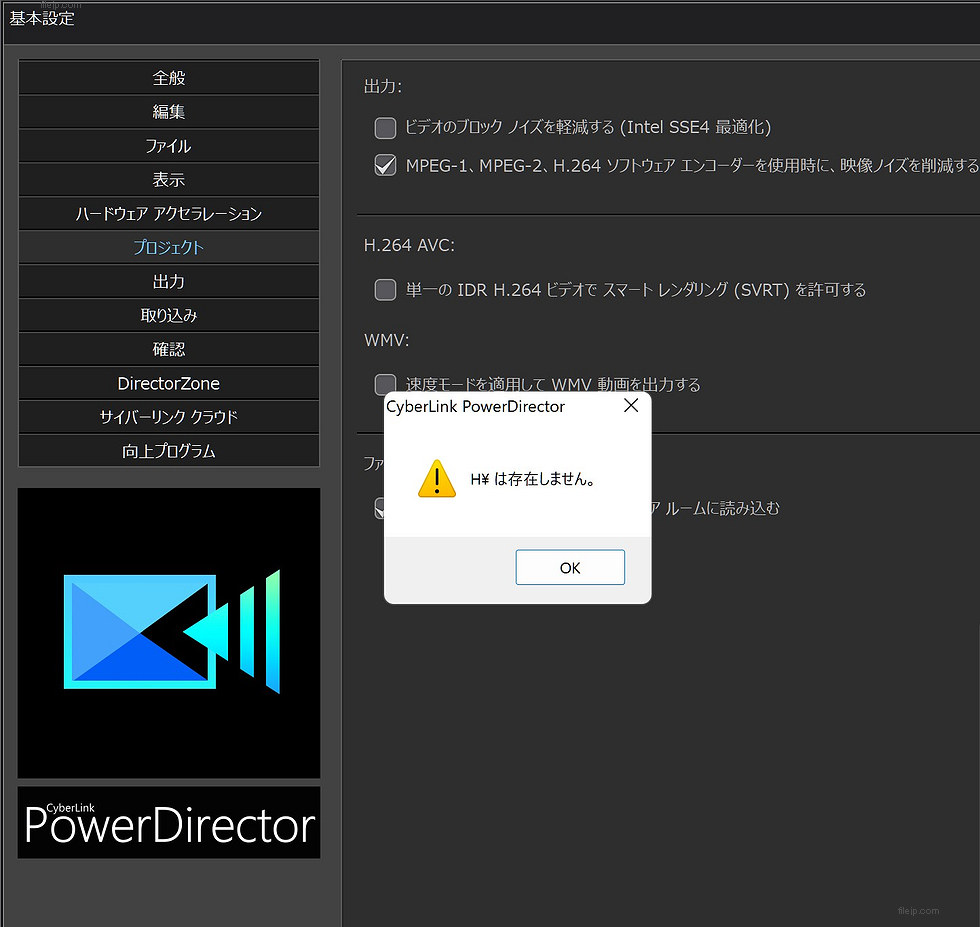This screenshot has height=927, width=980.
Task: Click OK in the CyberLink PowerDirector dialog
Action: click(570, 568)
